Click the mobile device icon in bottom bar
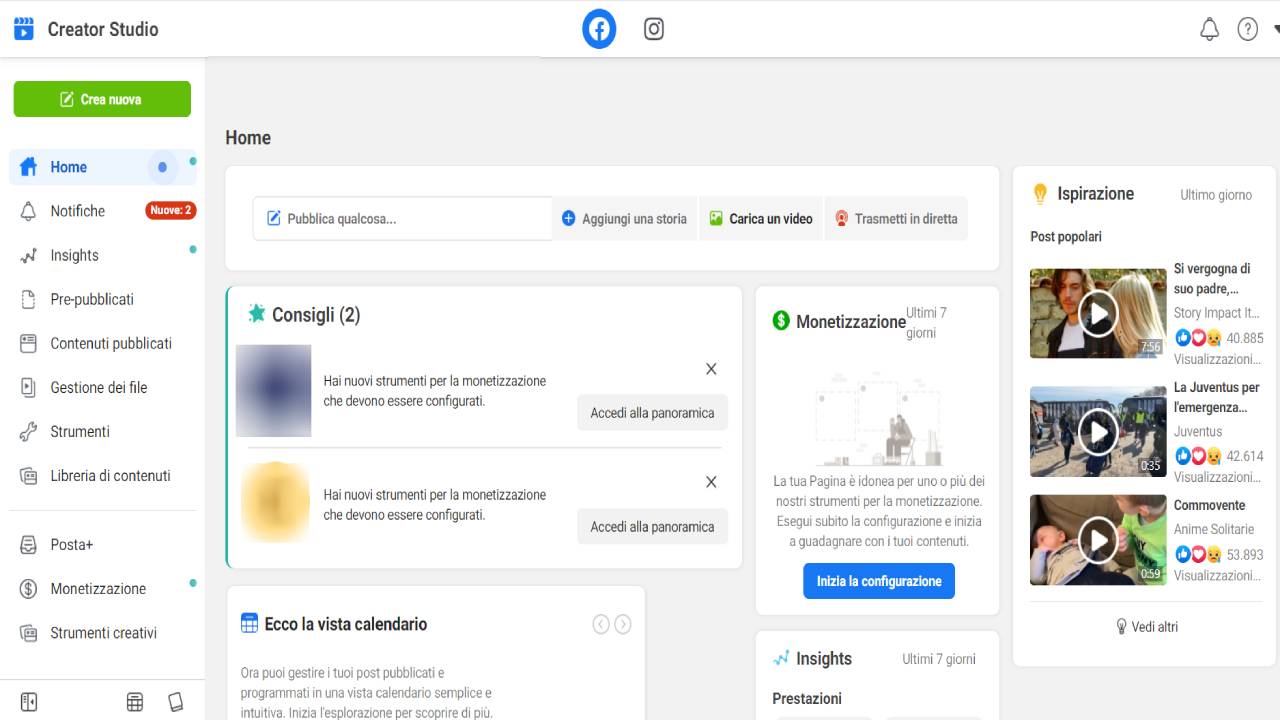 [x=176, y=702]
